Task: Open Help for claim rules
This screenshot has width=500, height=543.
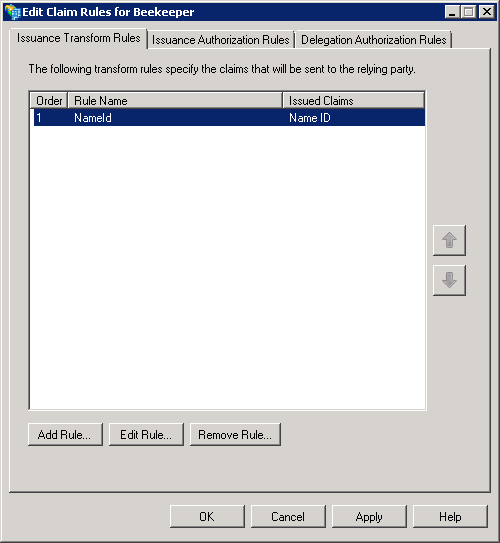Action: (x=450, y=516)
